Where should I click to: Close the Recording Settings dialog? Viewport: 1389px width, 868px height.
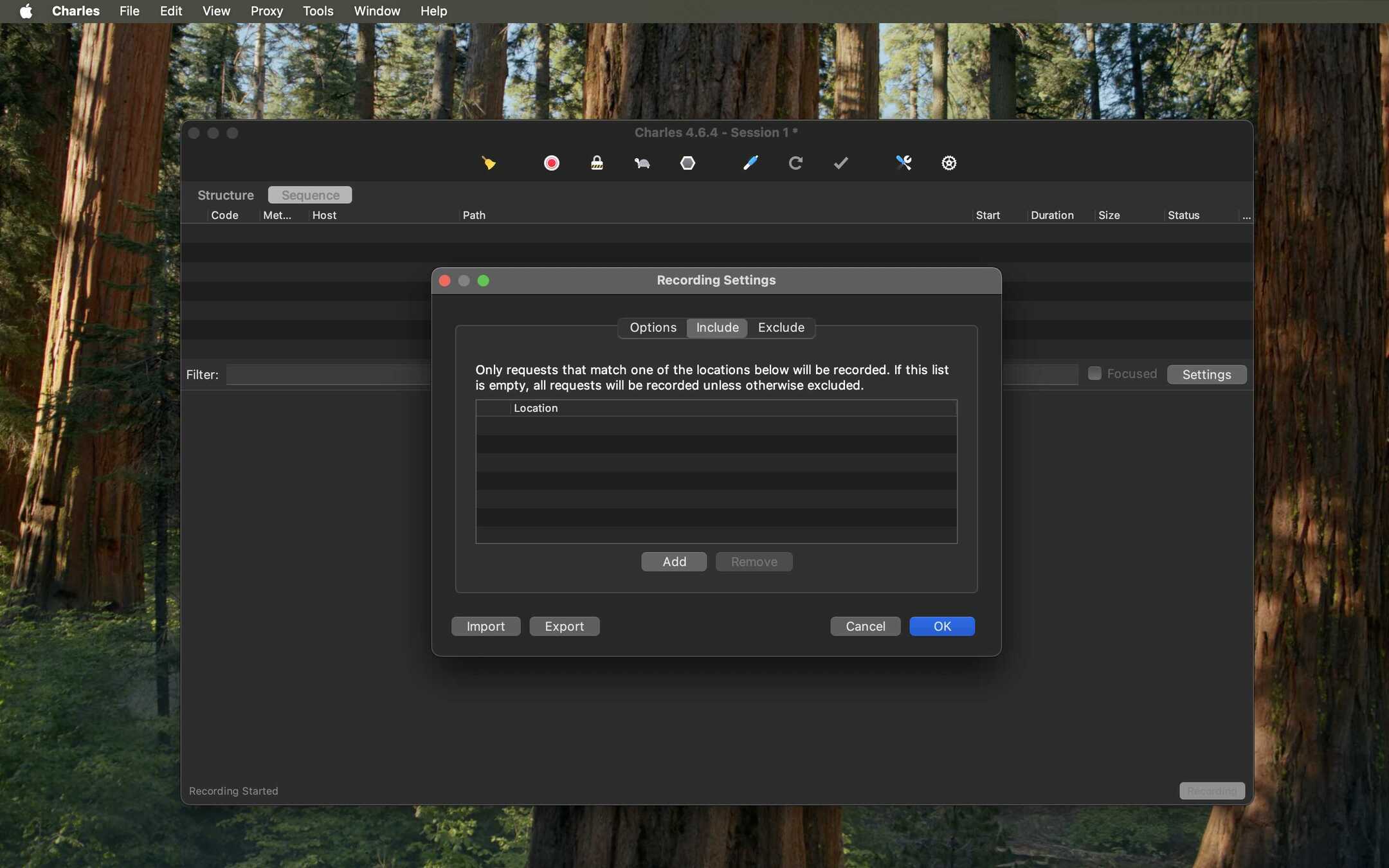coord(444,281)
